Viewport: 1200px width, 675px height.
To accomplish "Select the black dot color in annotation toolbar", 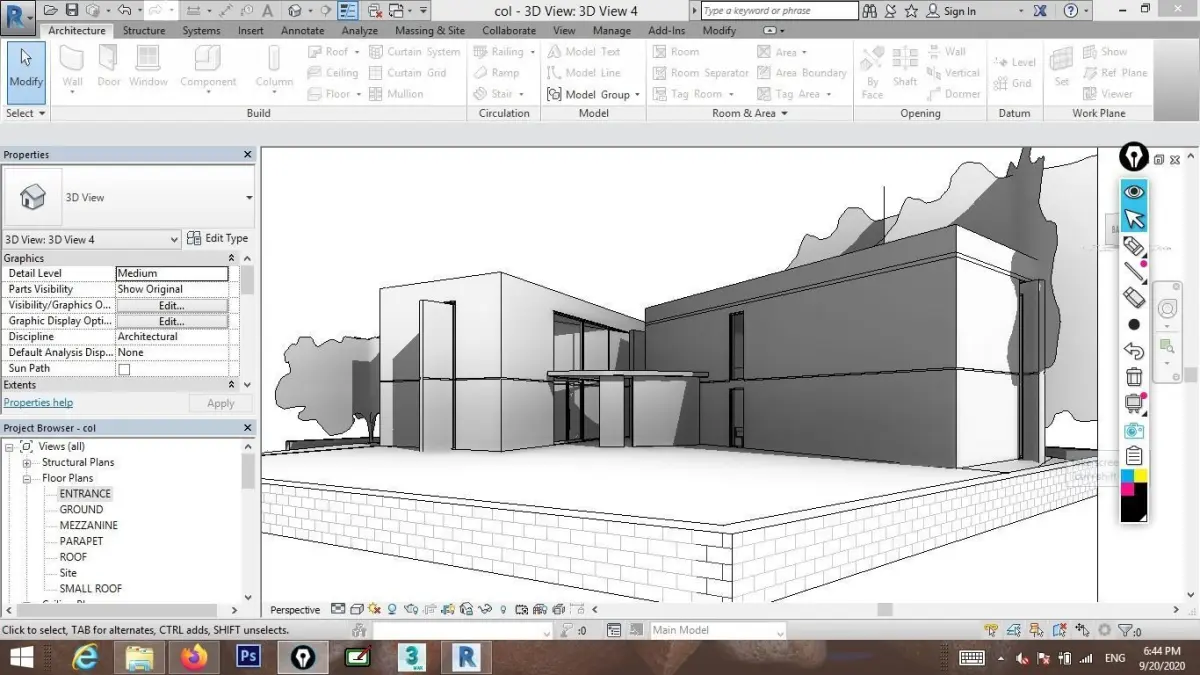I will tap(1134, 324).
